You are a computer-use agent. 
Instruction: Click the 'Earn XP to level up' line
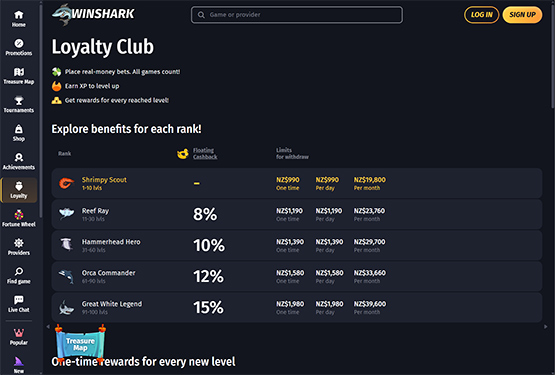(92, 86)
